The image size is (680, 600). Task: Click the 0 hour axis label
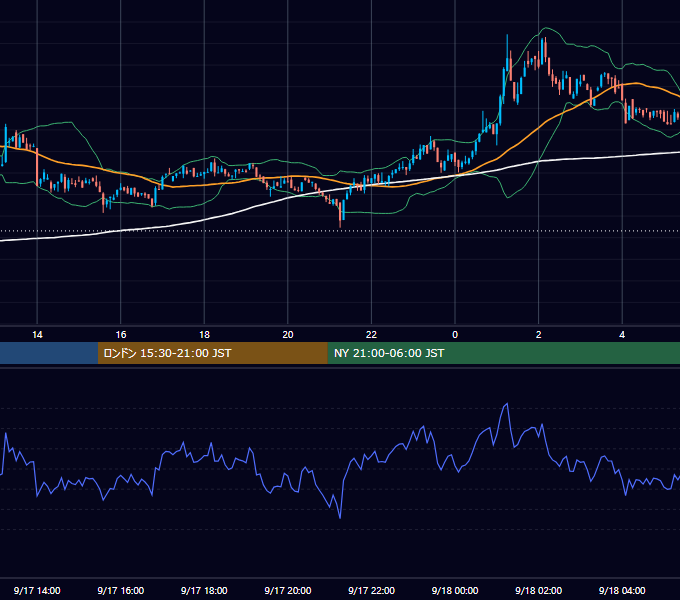click(x=455, y=335)
